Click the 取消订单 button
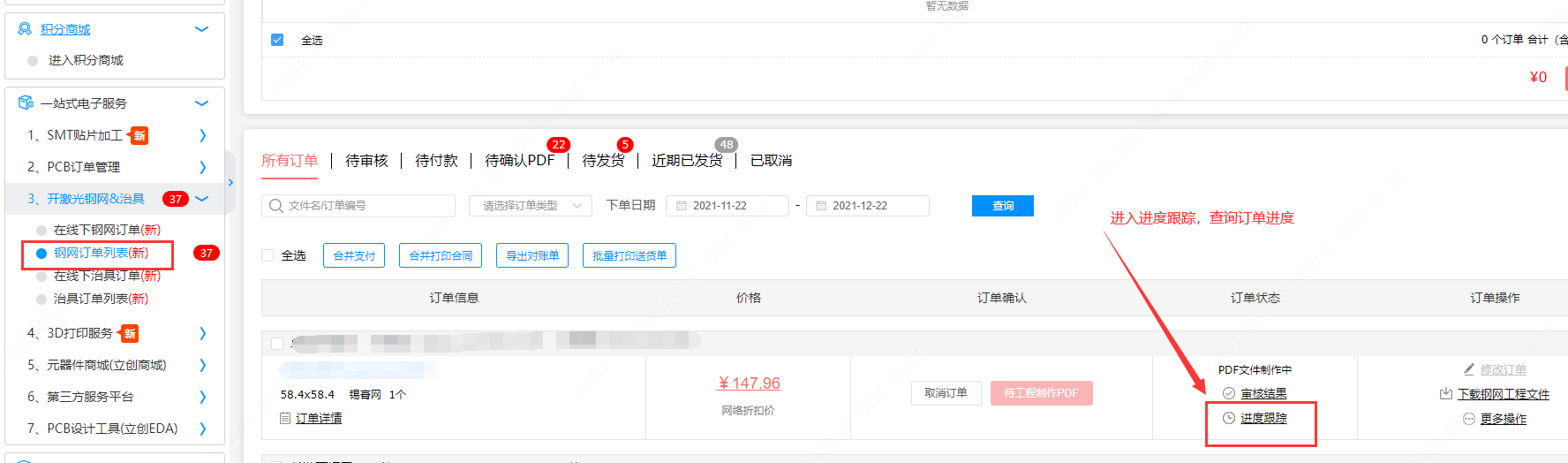 [x=946, y=393]
